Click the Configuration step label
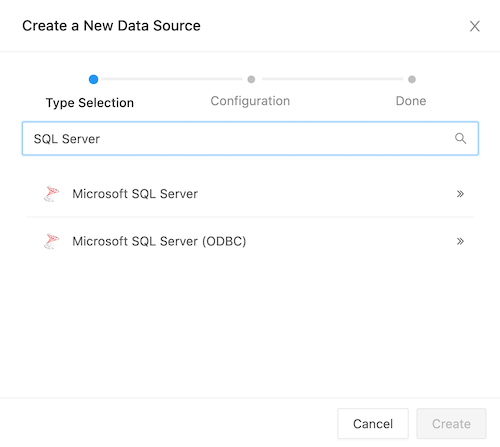This screenshot has height=447, width=500. click(250, 101)
